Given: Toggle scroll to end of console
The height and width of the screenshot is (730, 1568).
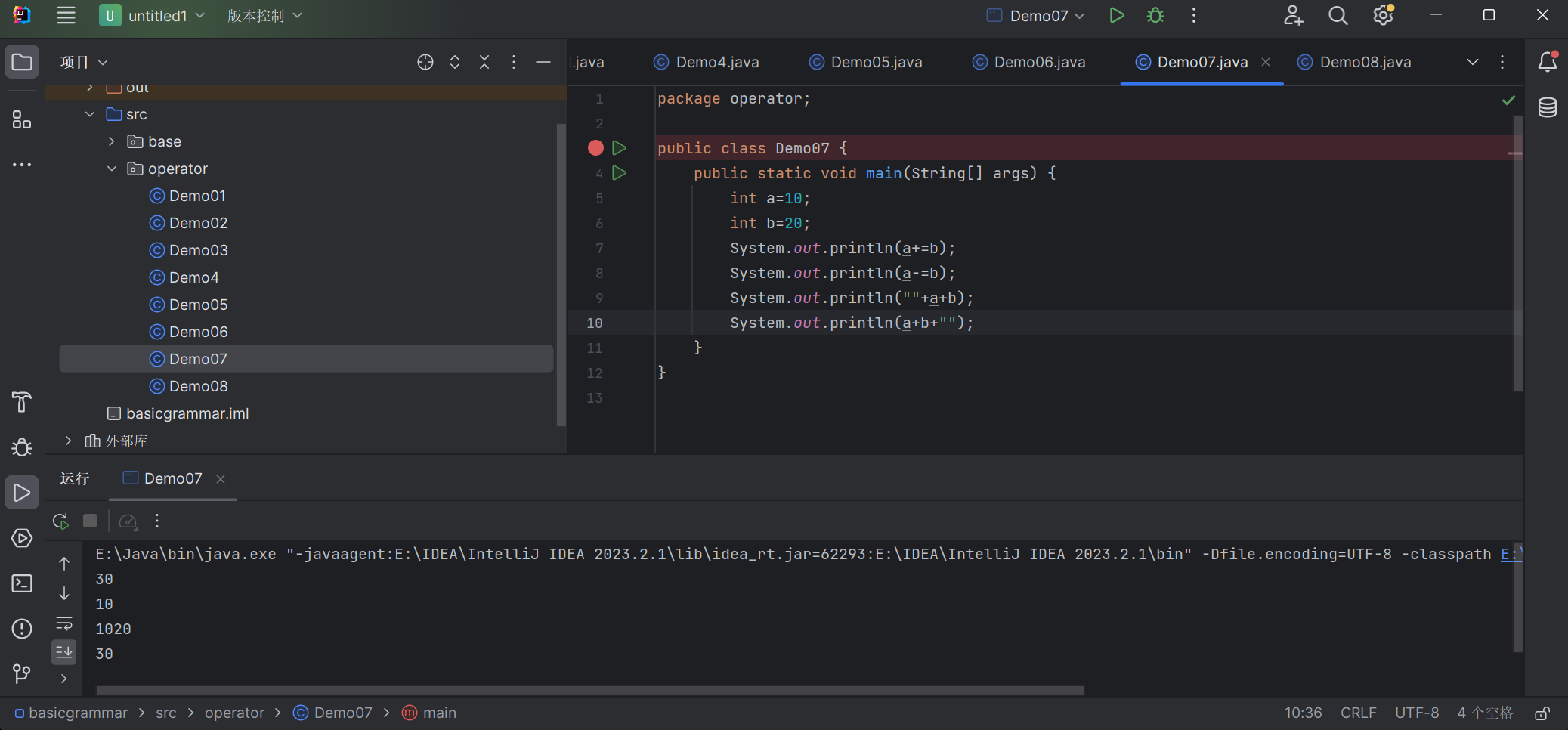Looking at the screenshot, I should coord(64,651).
